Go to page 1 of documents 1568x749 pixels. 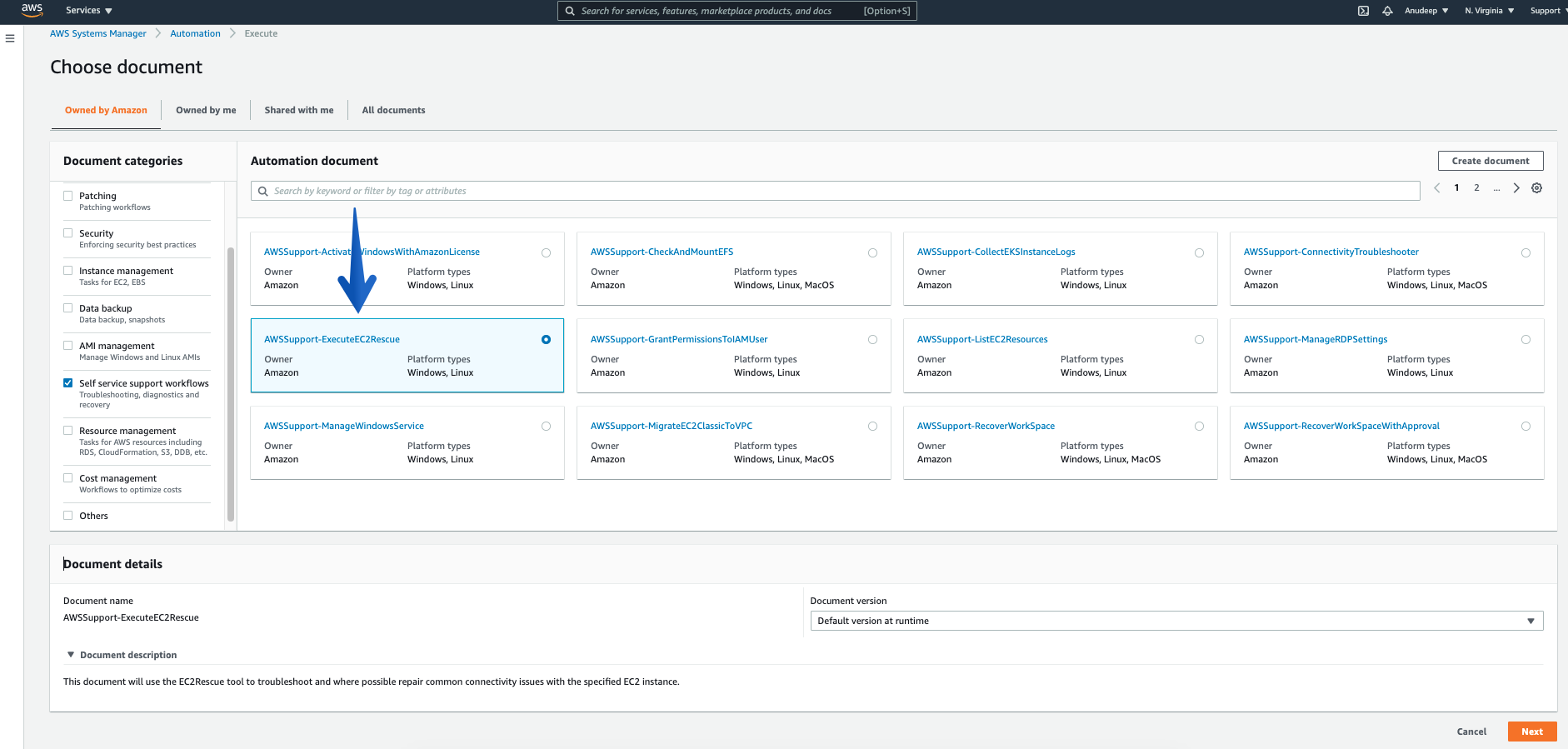(1456, 188)
